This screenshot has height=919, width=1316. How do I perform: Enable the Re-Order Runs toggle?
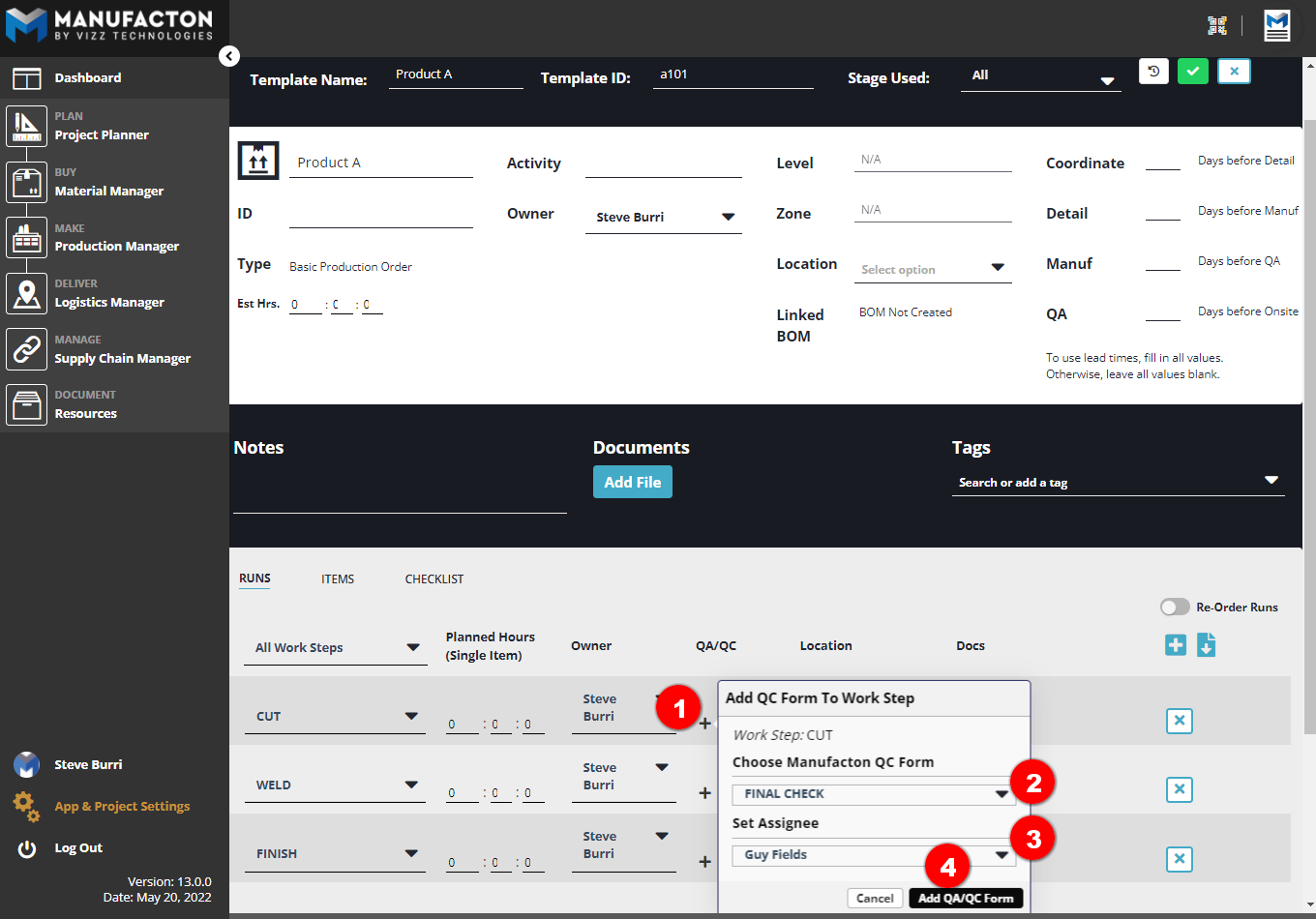1175,608
